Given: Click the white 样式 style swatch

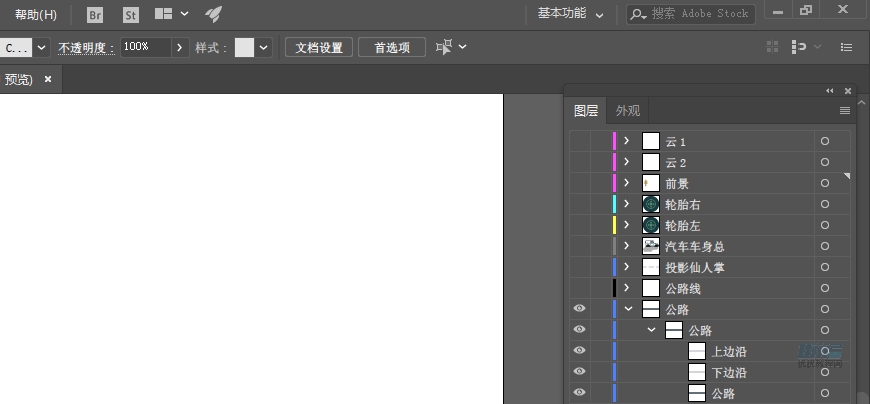Looking at the screenshot, I should point(245,47).
